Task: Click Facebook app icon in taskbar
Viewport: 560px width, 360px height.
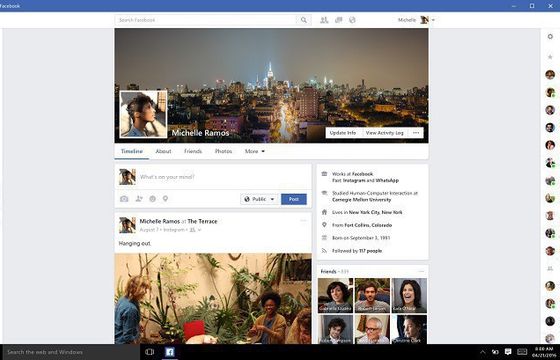Action: pyautogui.click(x=170, y=352)
